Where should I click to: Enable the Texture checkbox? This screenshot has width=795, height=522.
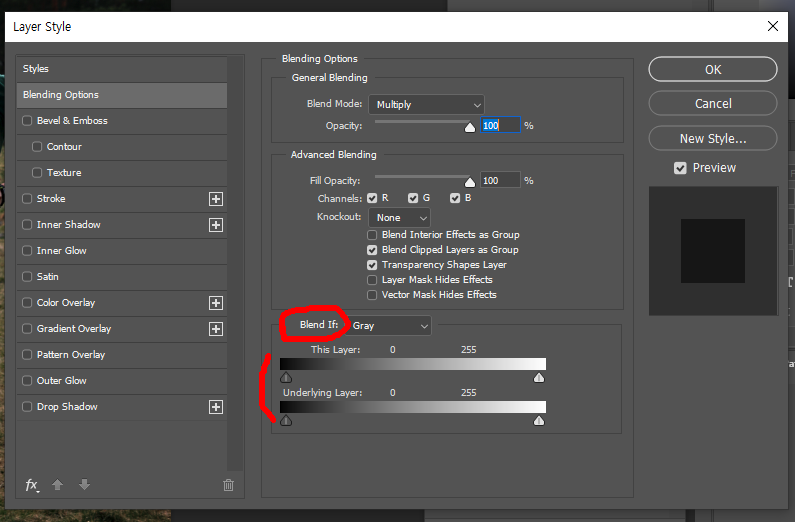[x=37, y=172]
